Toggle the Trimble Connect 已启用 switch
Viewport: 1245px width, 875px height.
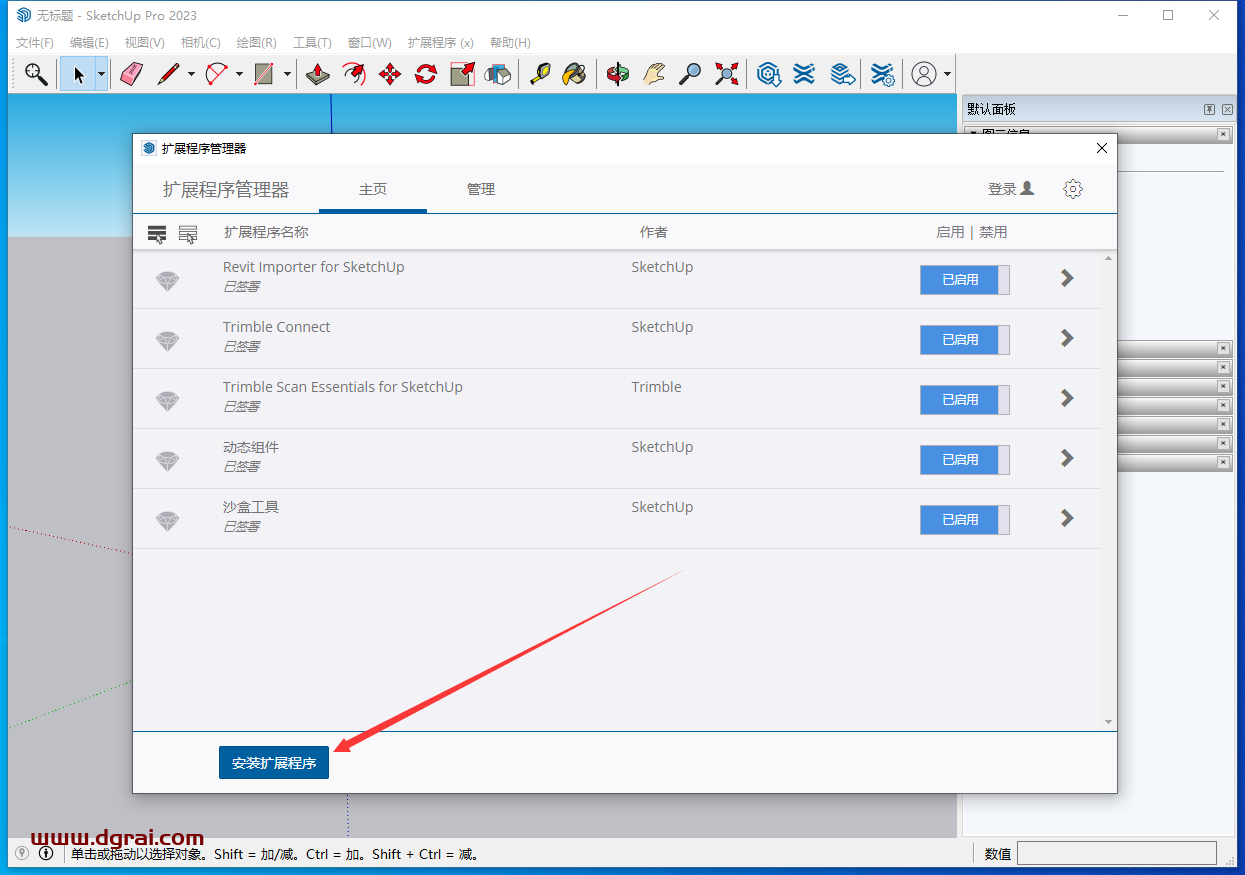pyautogui.click(x=965, y=340)
